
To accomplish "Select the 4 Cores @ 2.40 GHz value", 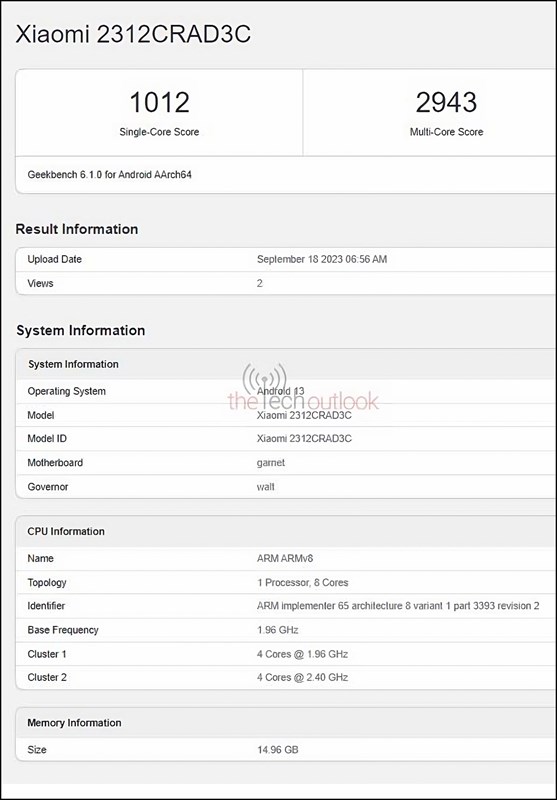I will [302, 678].
